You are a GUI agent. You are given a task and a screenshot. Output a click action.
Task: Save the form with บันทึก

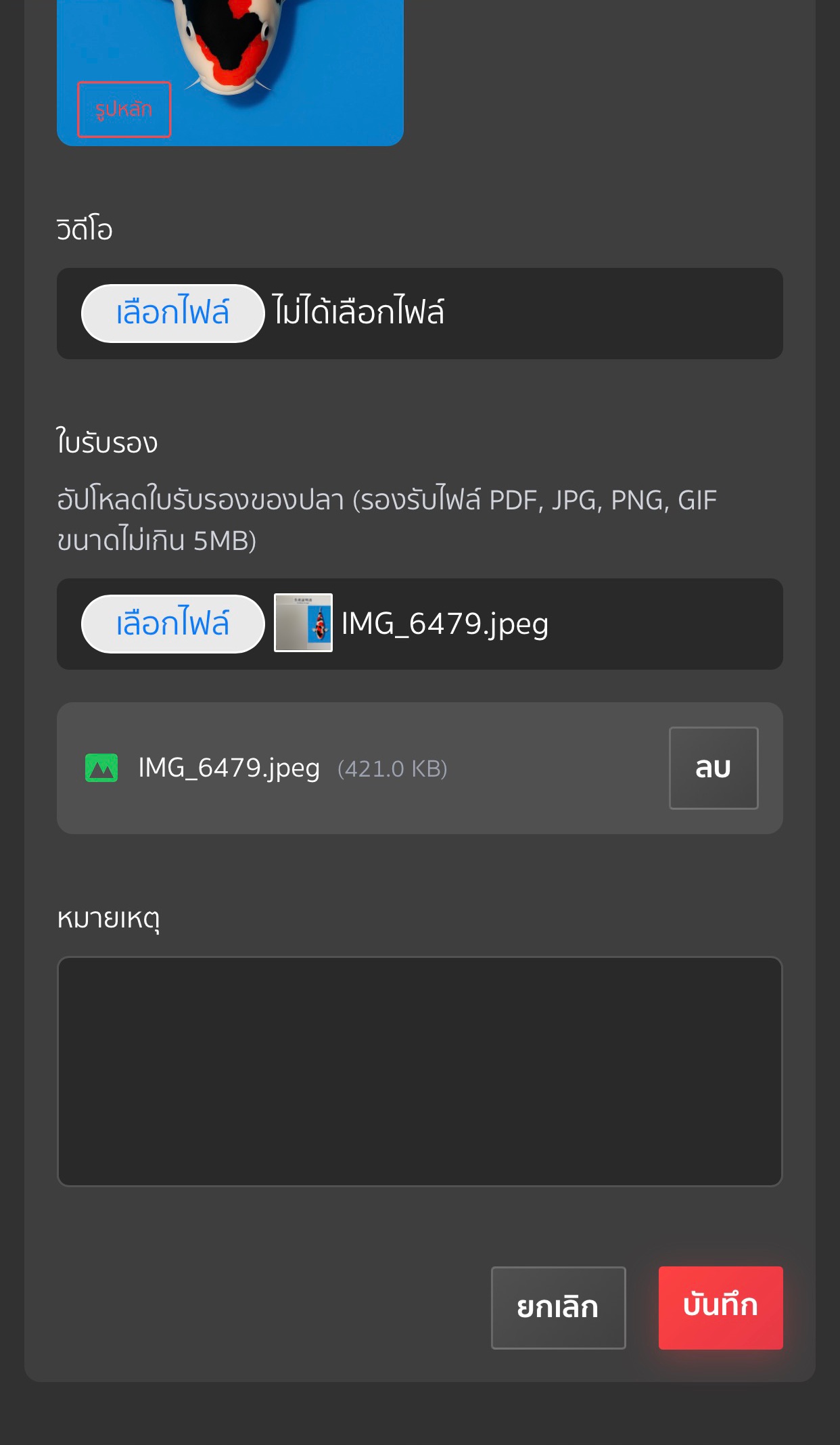(x=720, y=1307)
